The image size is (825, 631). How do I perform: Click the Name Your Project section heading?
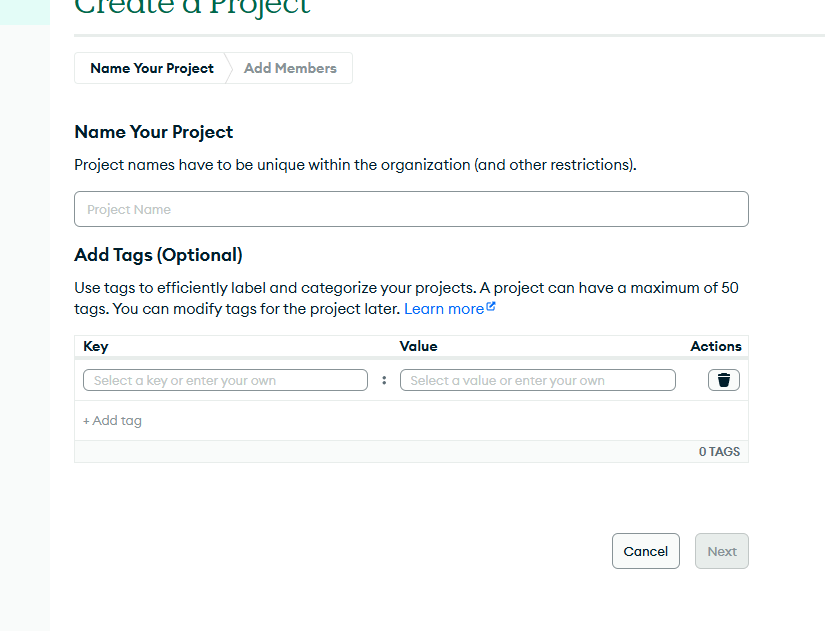(x=154, y=132)
